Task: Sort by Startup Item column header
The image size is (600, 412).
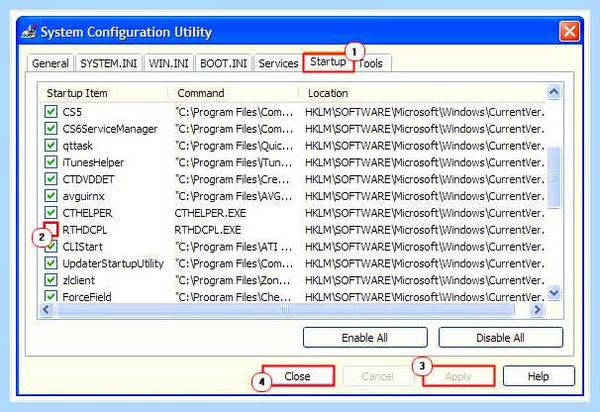Action: tap(103, 93)
